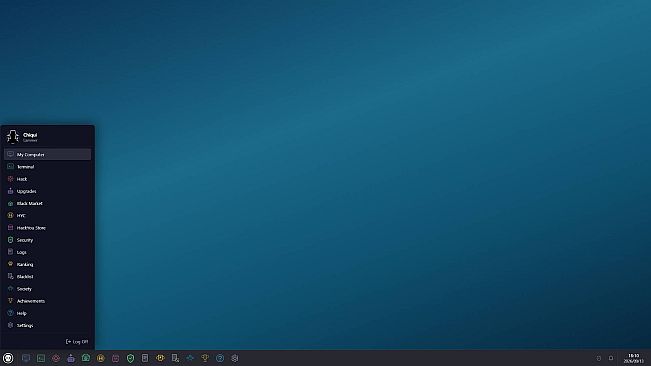Open HYC coin icon on the taskbar

101,358
